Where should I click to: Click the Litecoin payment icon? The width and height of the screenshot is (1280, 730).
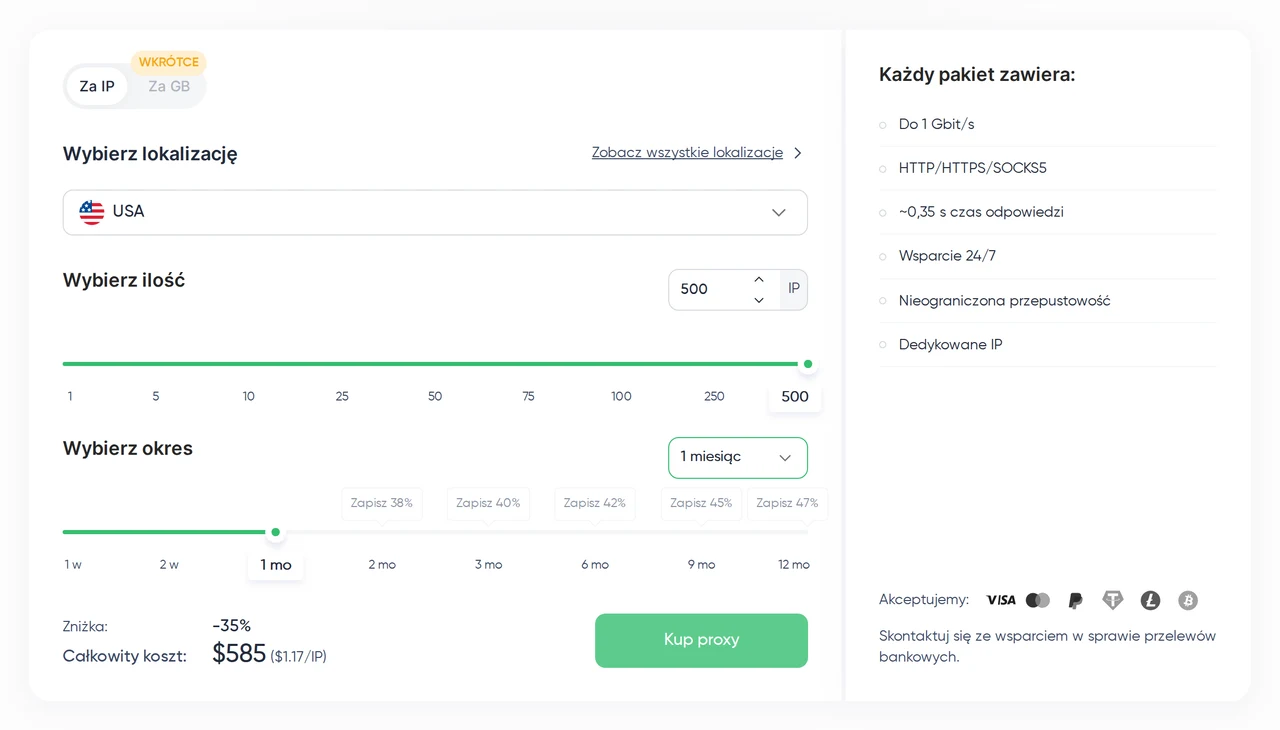click(1151, 600)
